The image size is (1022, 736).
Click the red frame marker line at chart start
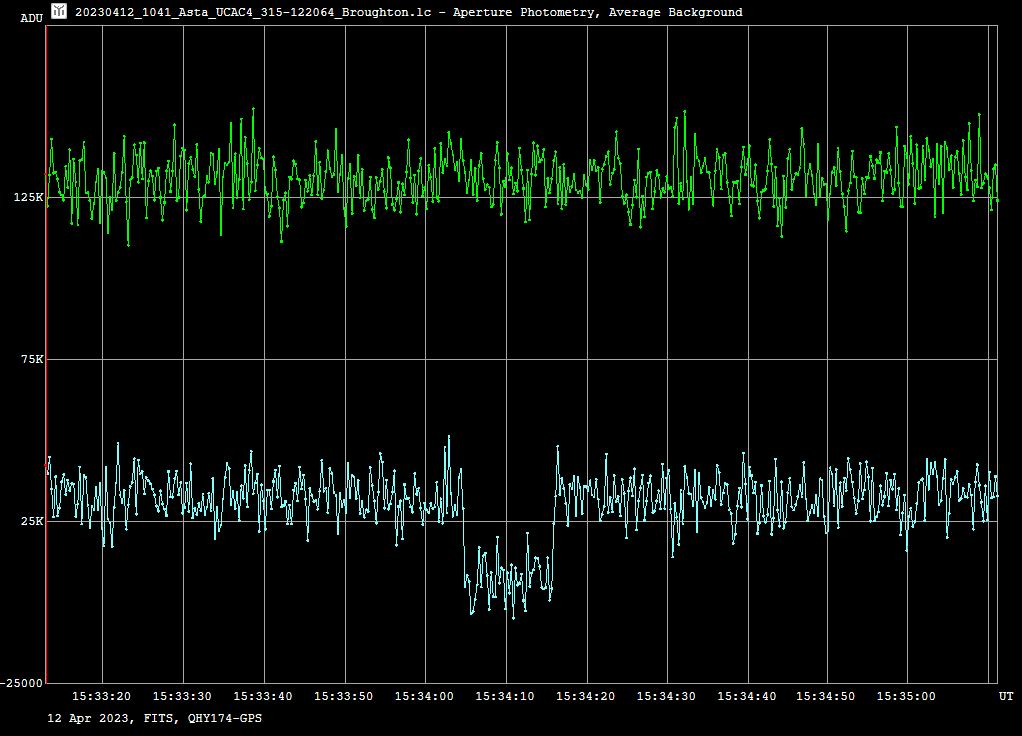46,354
